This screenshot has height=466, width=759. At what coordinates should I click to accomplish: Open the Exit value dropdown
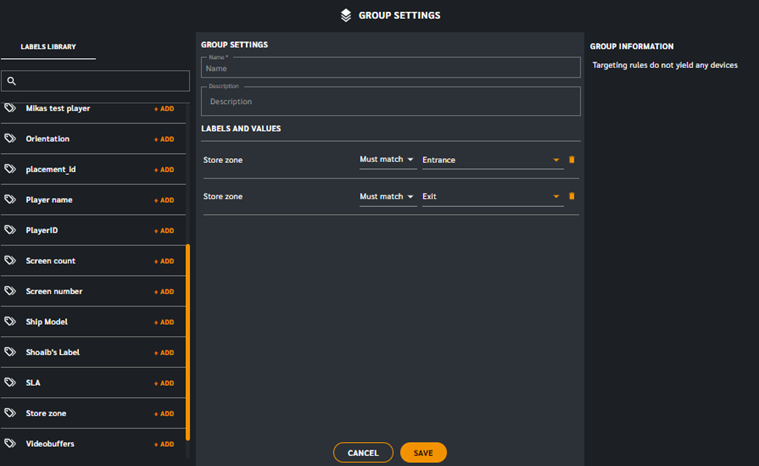pos(492,196)
